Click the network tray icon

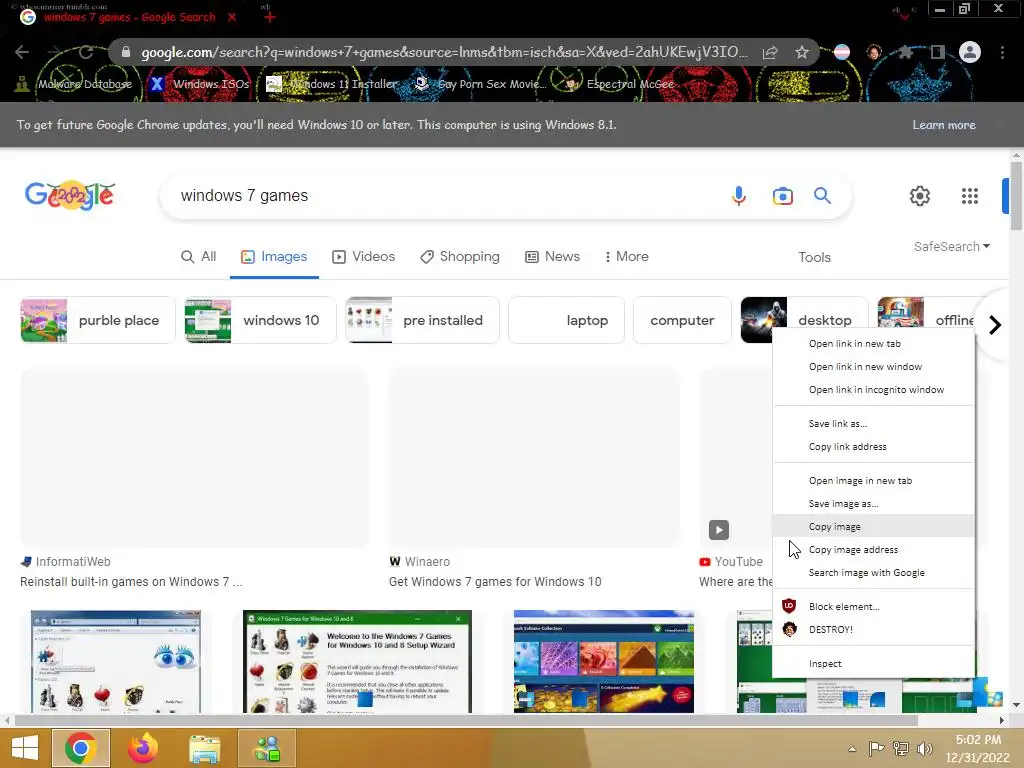tap(901, 749)
